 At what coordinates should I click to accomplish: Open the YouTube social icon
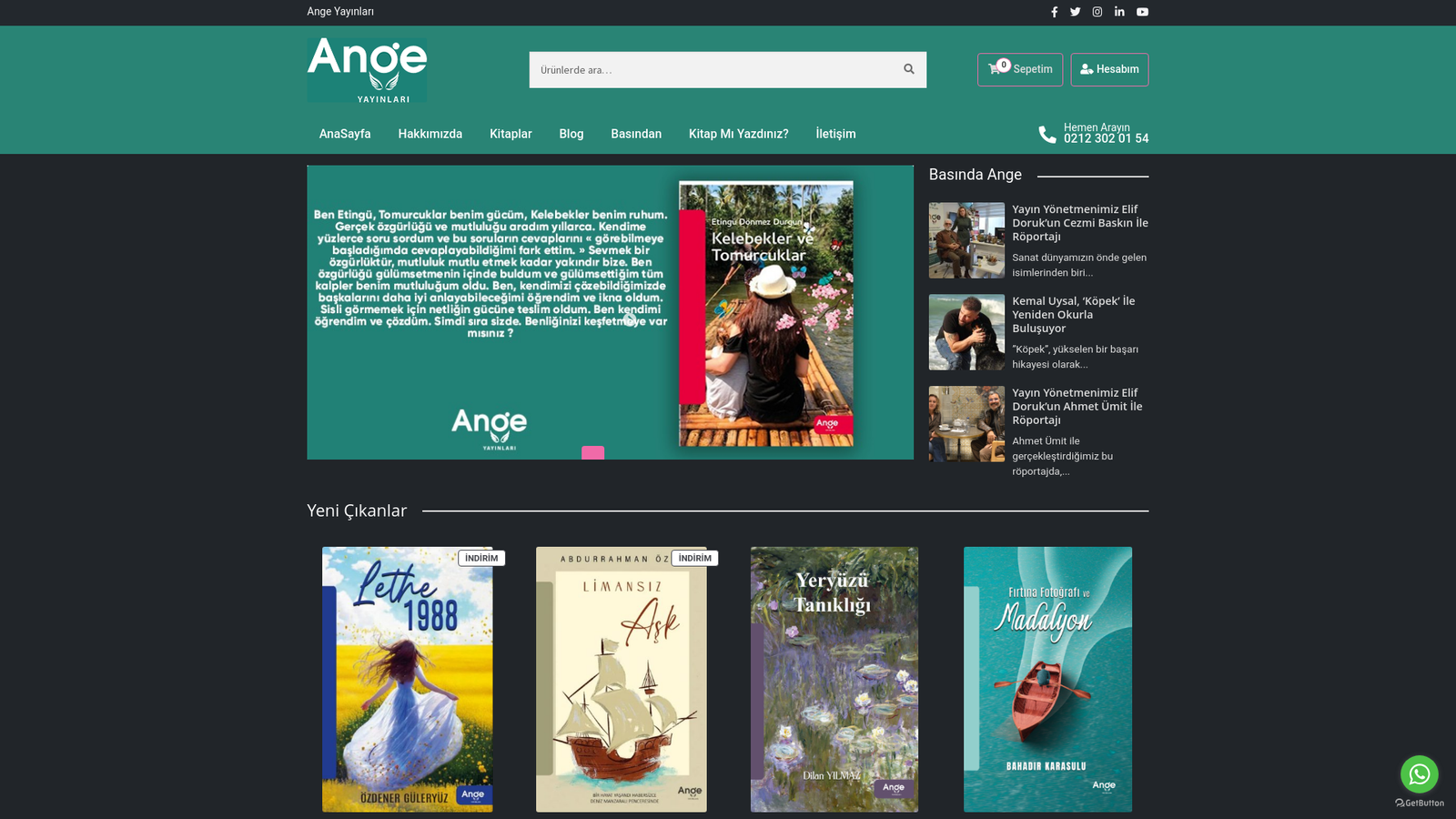[x=1142, y=12]
